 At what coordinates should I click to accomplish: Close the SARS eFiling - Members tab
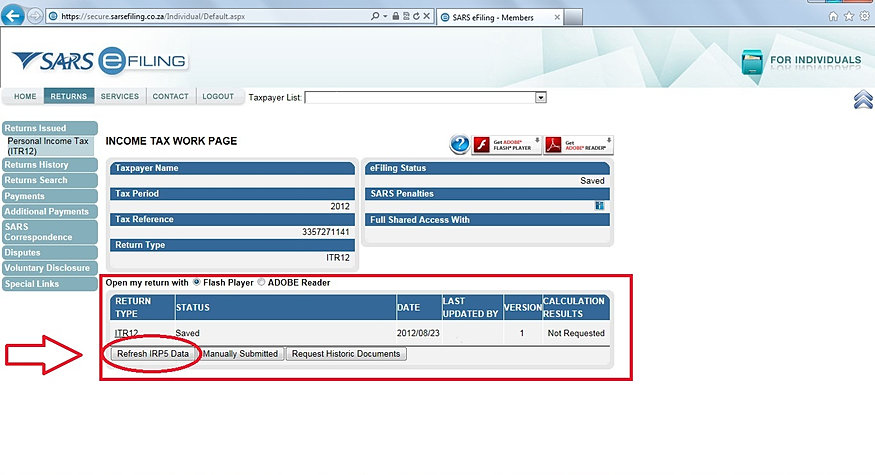pyautogui.click(x=557, y=17)
